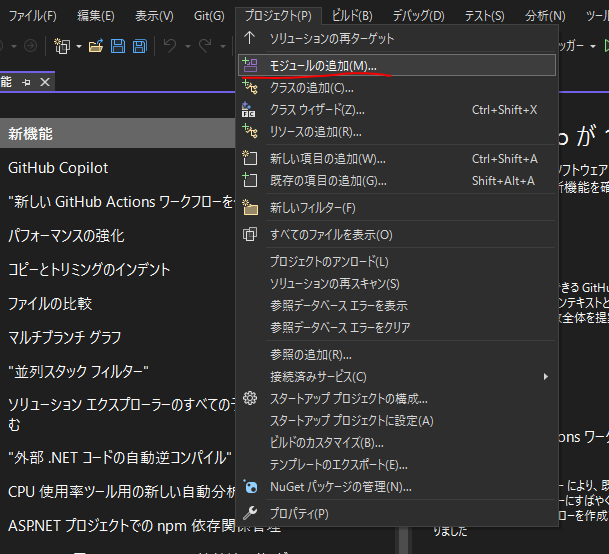
Task: Open the 新しい GitHub Actions ワークフロー entry
Action: coord(122,202)
